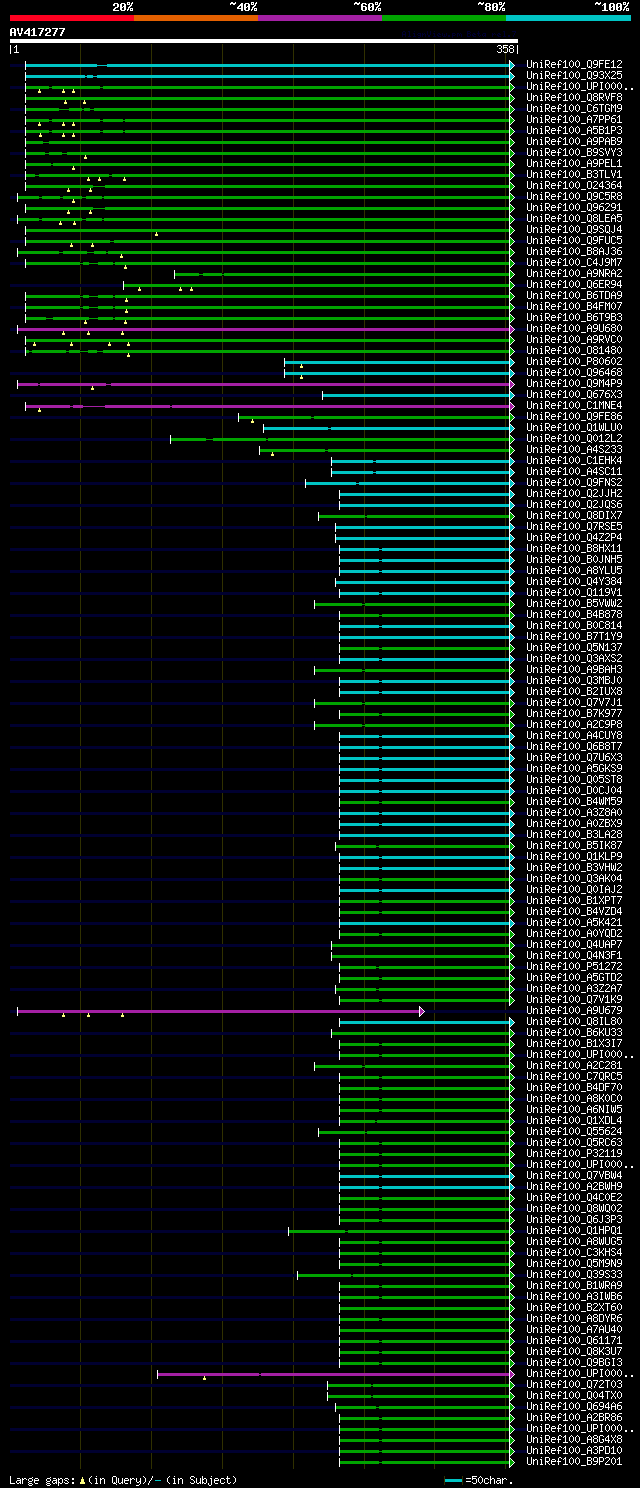Select label UniRef100_B5VWW2
640x1488 pixels.
[574, 603]
